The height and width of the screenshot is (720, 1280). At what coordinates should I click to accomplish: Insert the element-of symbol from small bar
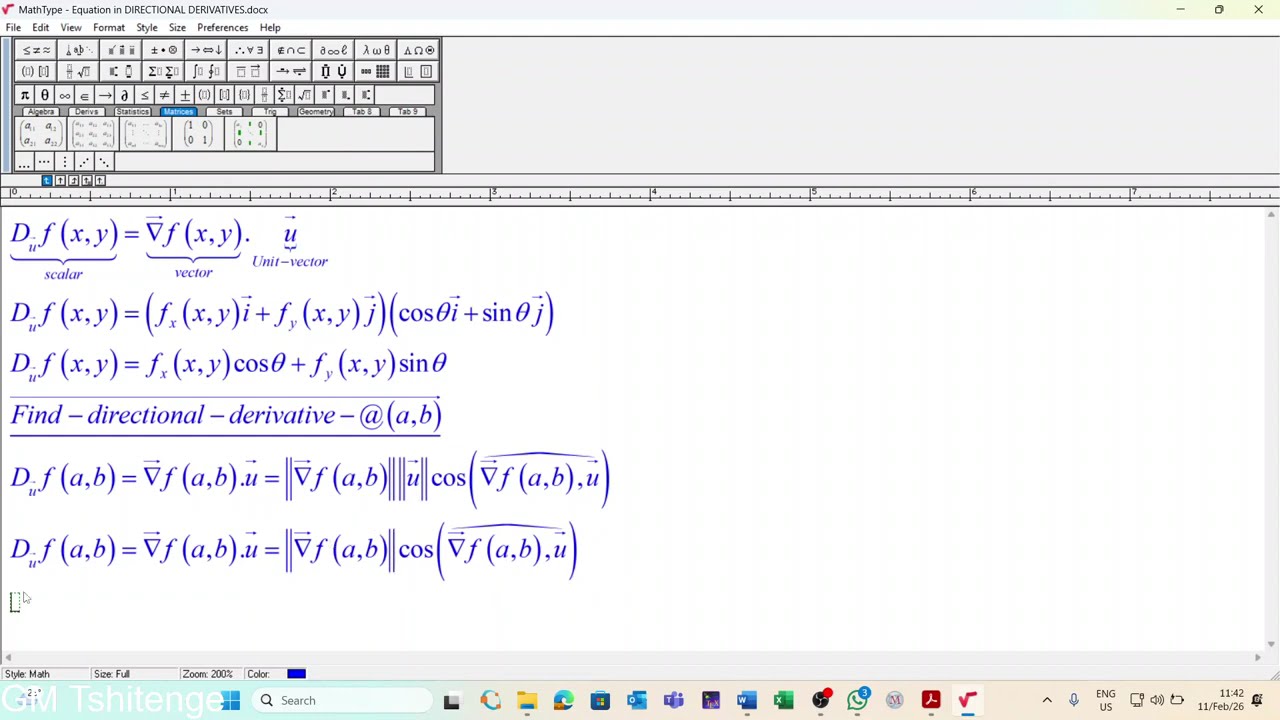click(84, 95)
